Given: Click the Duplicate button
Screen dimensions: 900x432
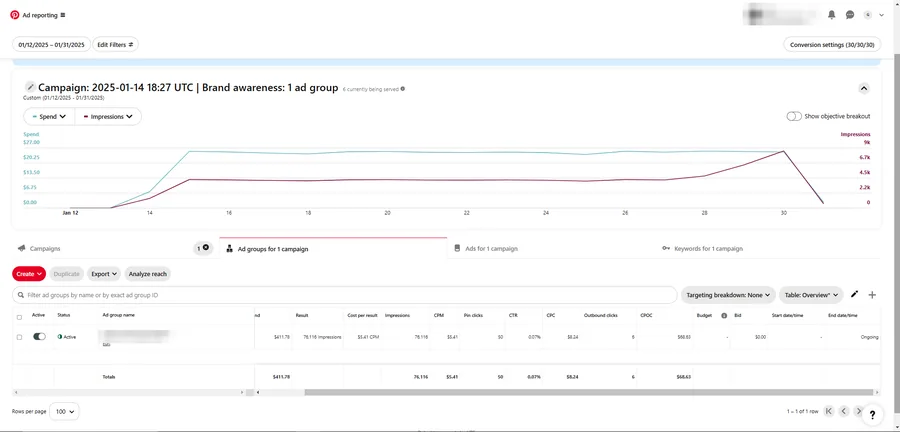Looking at the screenshot, I should pyautogui.click(x=67, y=274).
